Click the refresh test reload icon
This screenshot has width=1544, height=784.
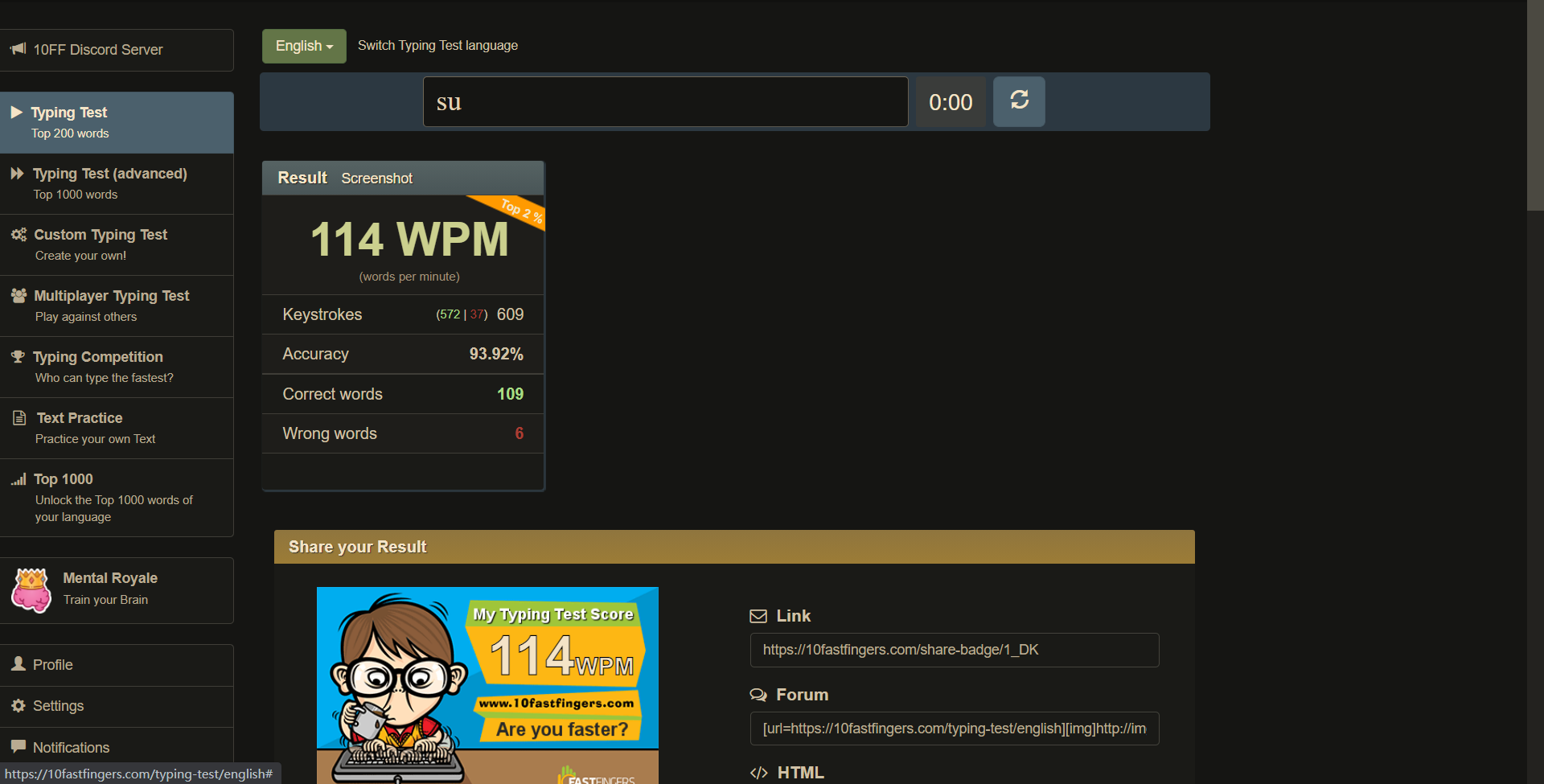[1019, 101]
